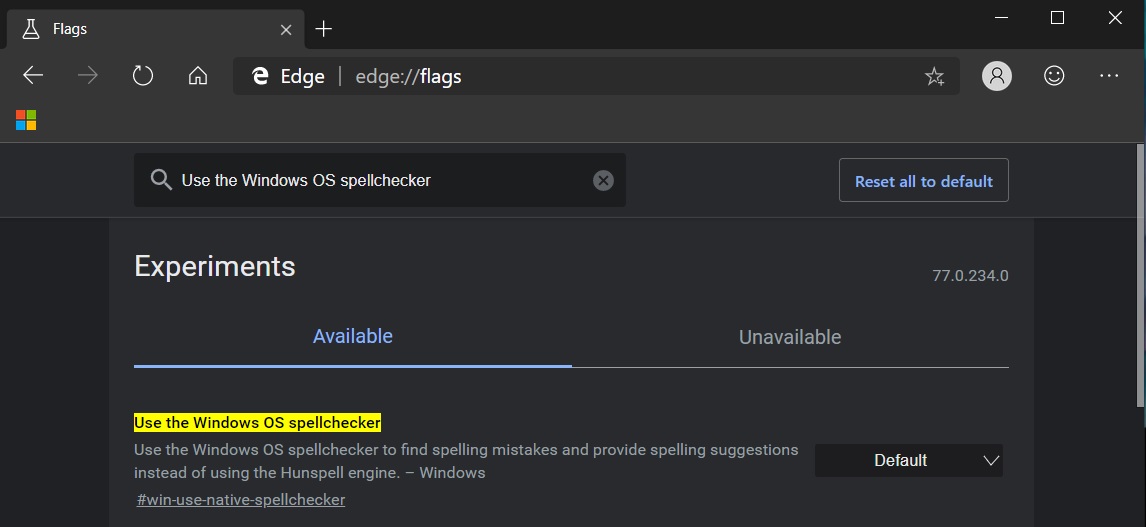Close the Flags tab

[286, 29]
